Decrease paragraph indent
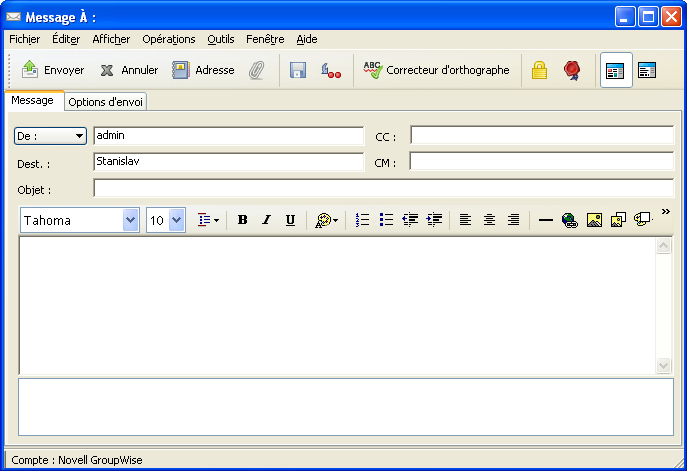 click(x=410, y=220)
